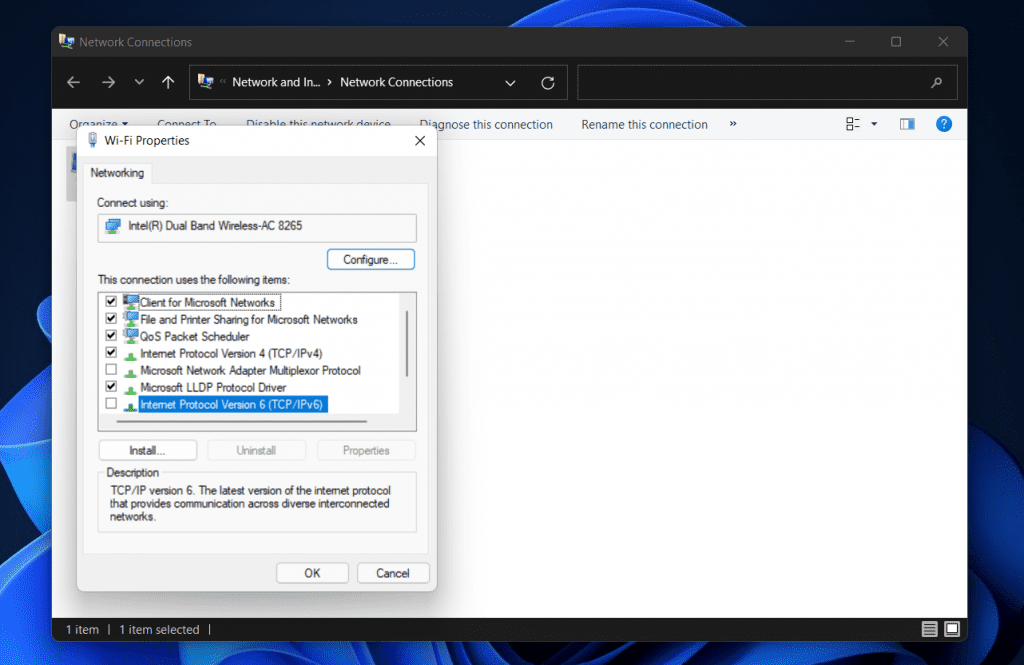Uncheck Internet Protocol Version 4 checkbox

(111, 353)
